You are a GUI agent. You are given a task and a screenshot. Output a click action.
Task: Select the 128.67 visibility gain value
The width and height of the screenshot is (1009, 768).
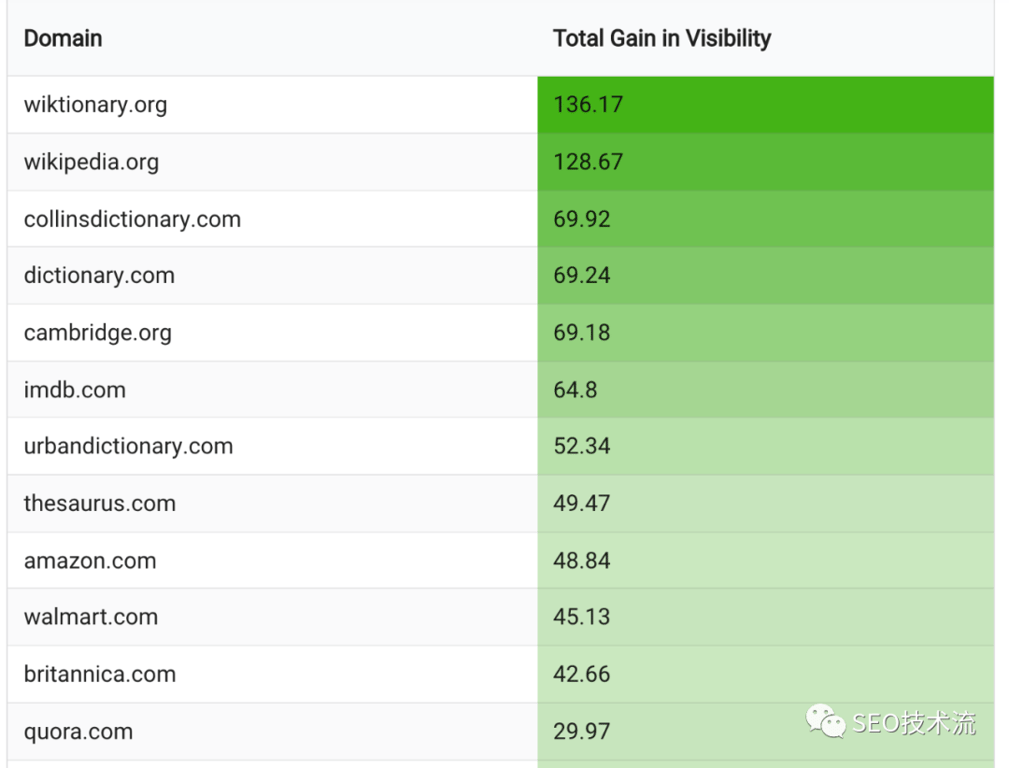588,162
